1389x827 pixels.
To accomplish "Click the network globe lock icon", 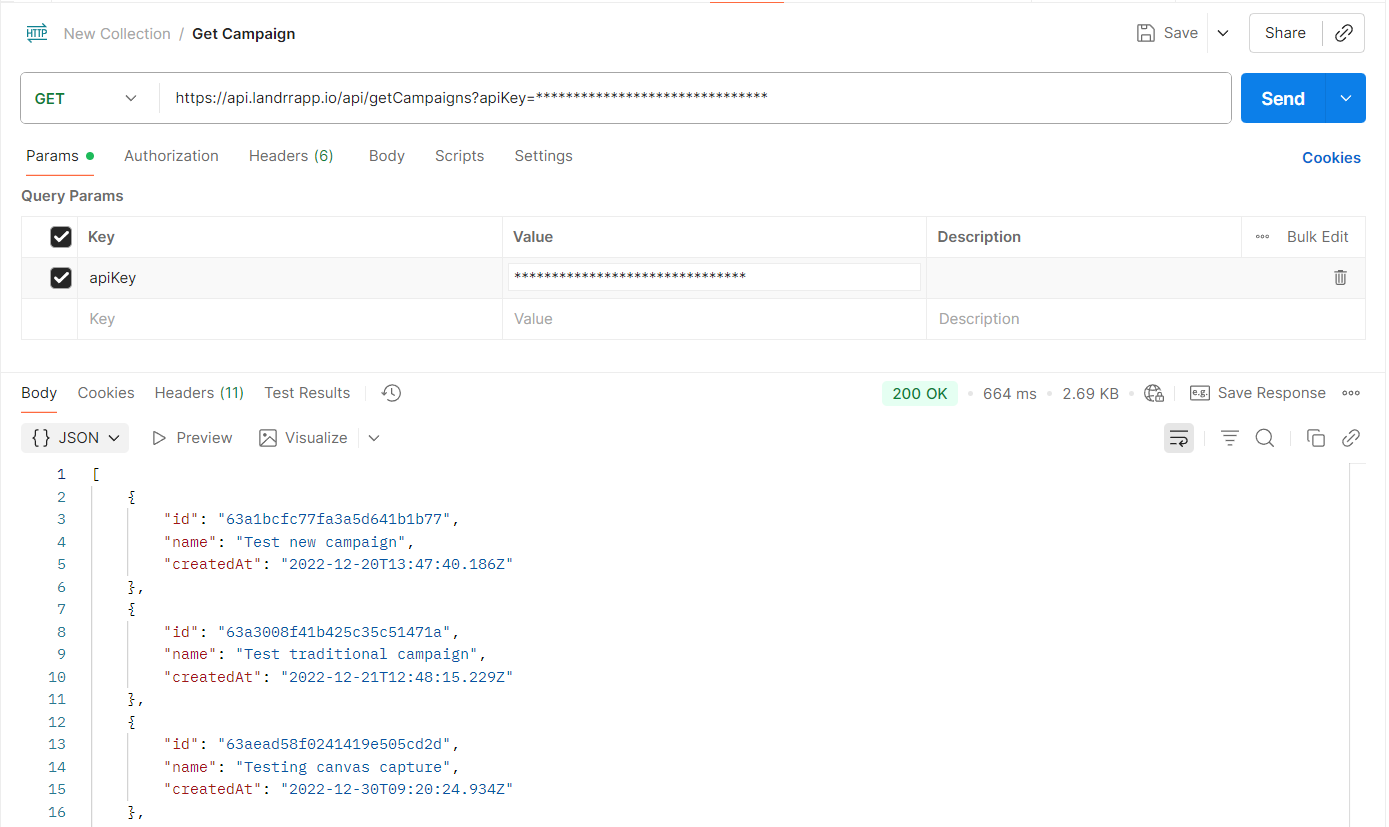I will tap(1154, 393).
